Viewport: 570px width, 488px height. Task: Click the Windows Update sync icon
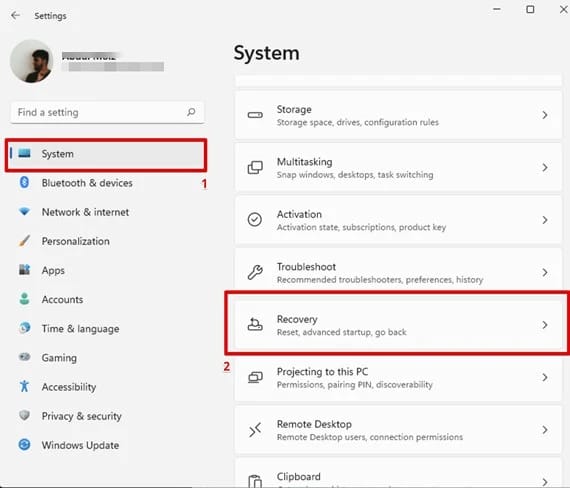[24, 444]
